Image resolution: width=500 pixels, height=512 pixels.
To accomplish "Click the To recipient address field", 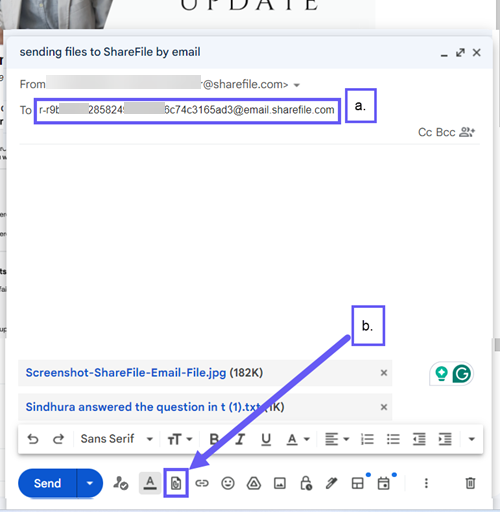I will 187,110.
